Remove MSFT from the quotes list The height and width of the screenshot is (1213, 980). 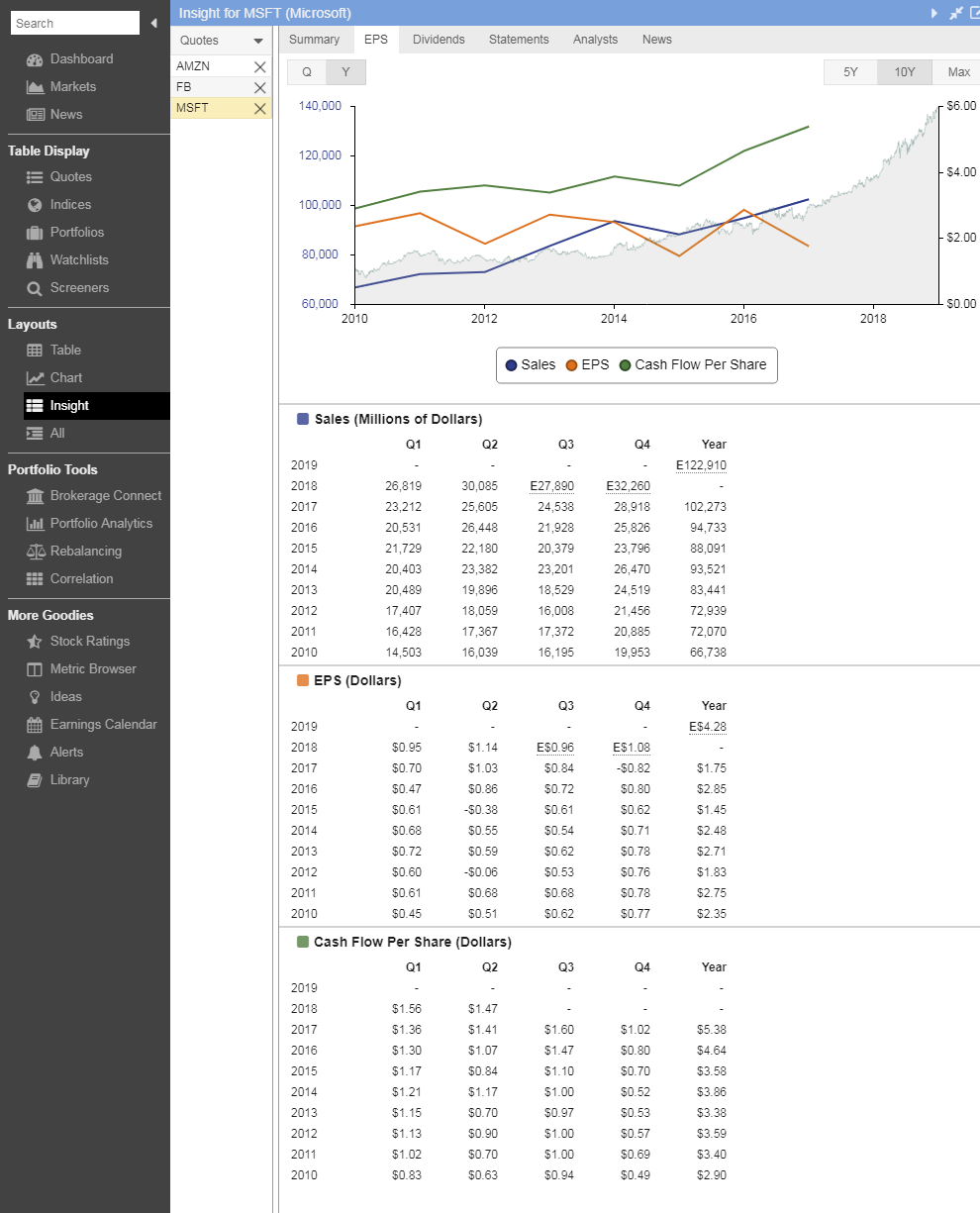click(x=260, y=109)
